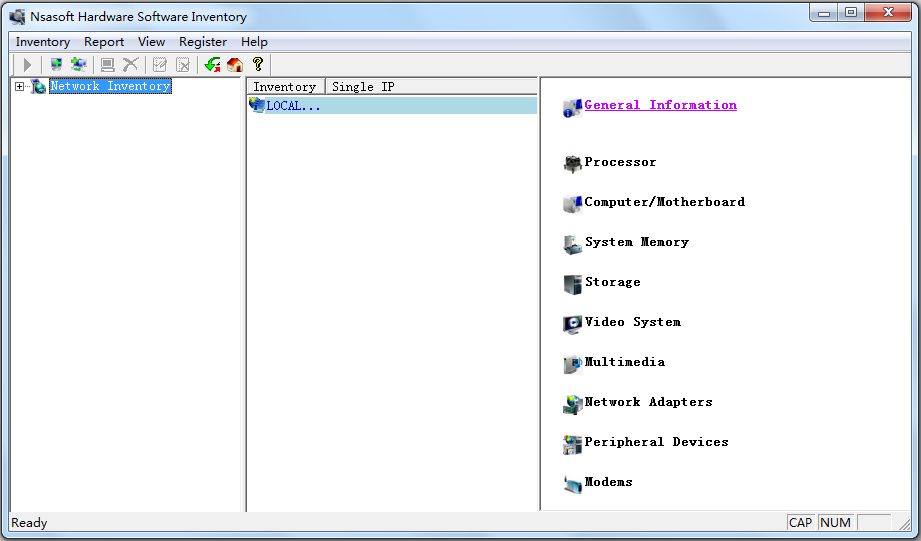
Task: Click the window resize grip in the corner
Action: pos(905,523)
